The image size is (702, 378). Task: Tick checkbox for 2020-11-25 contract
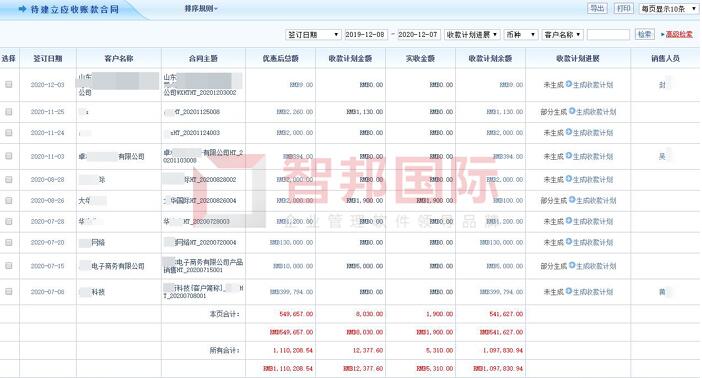point(9,112)
